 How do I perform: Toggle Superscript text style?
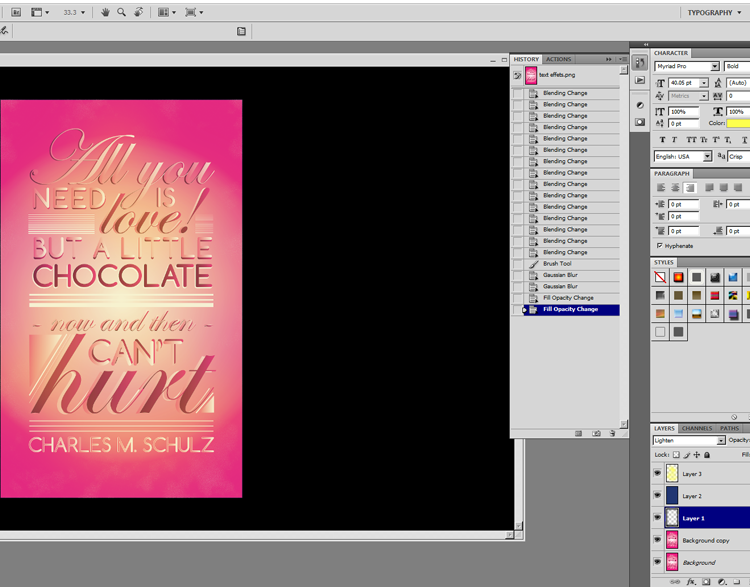point(716,140)
